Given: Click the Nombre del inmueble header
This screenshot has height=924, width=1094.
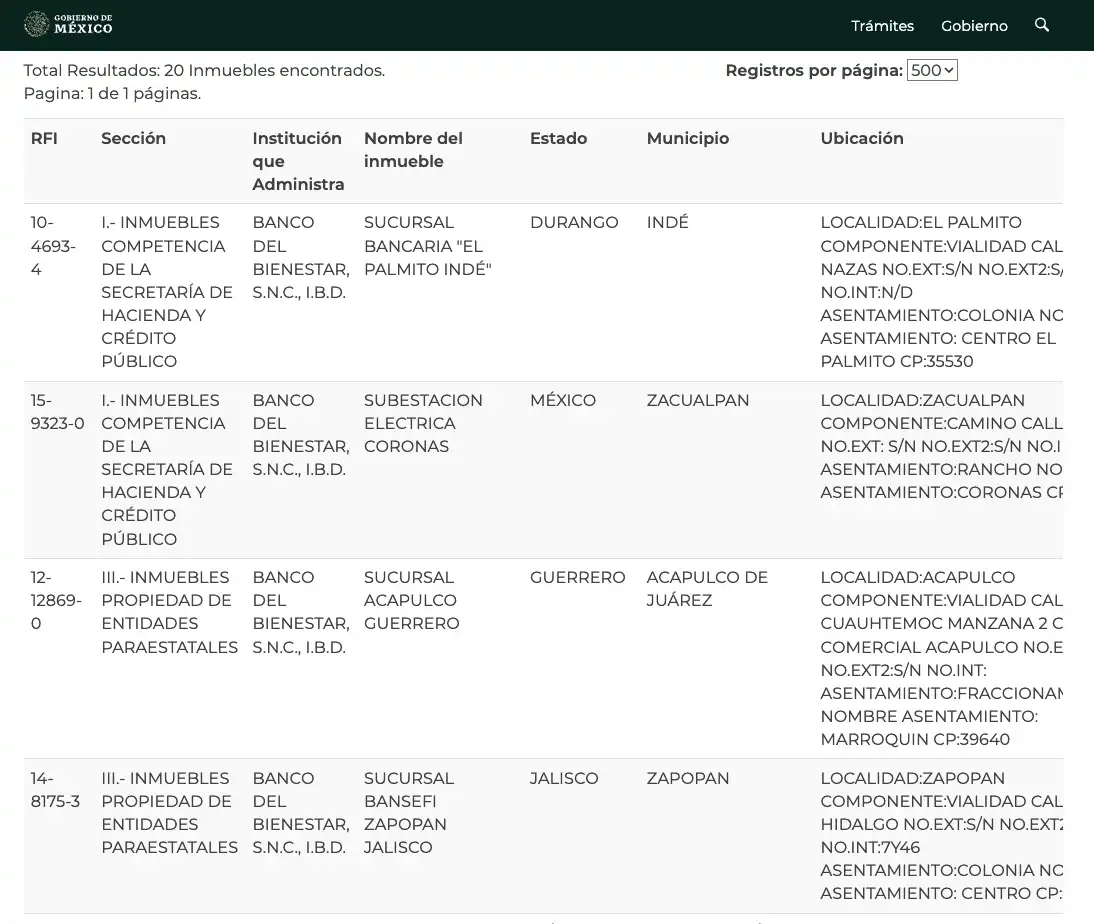Looking at the screenshot, I should [x=413, y=150].
